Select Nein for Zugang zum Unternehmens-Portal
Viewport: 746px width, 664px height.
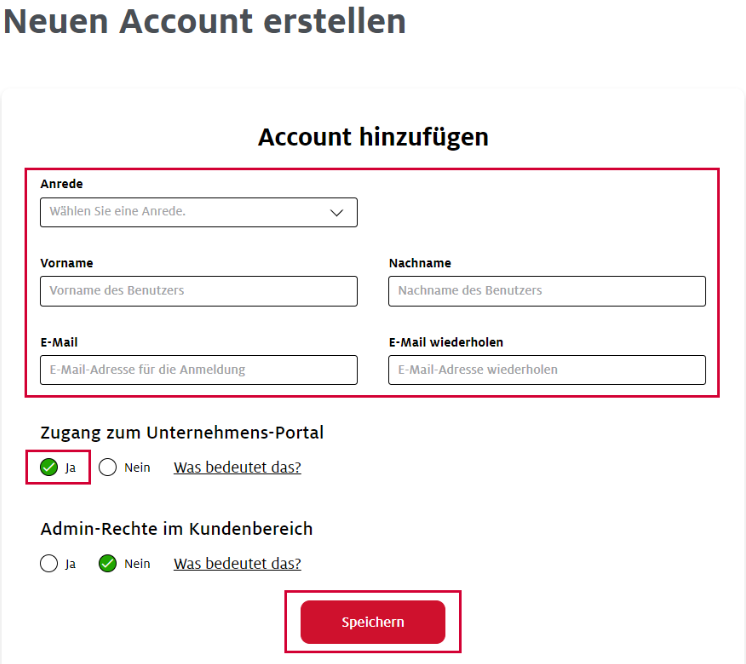pyautogui.click(x=108, y=467)
